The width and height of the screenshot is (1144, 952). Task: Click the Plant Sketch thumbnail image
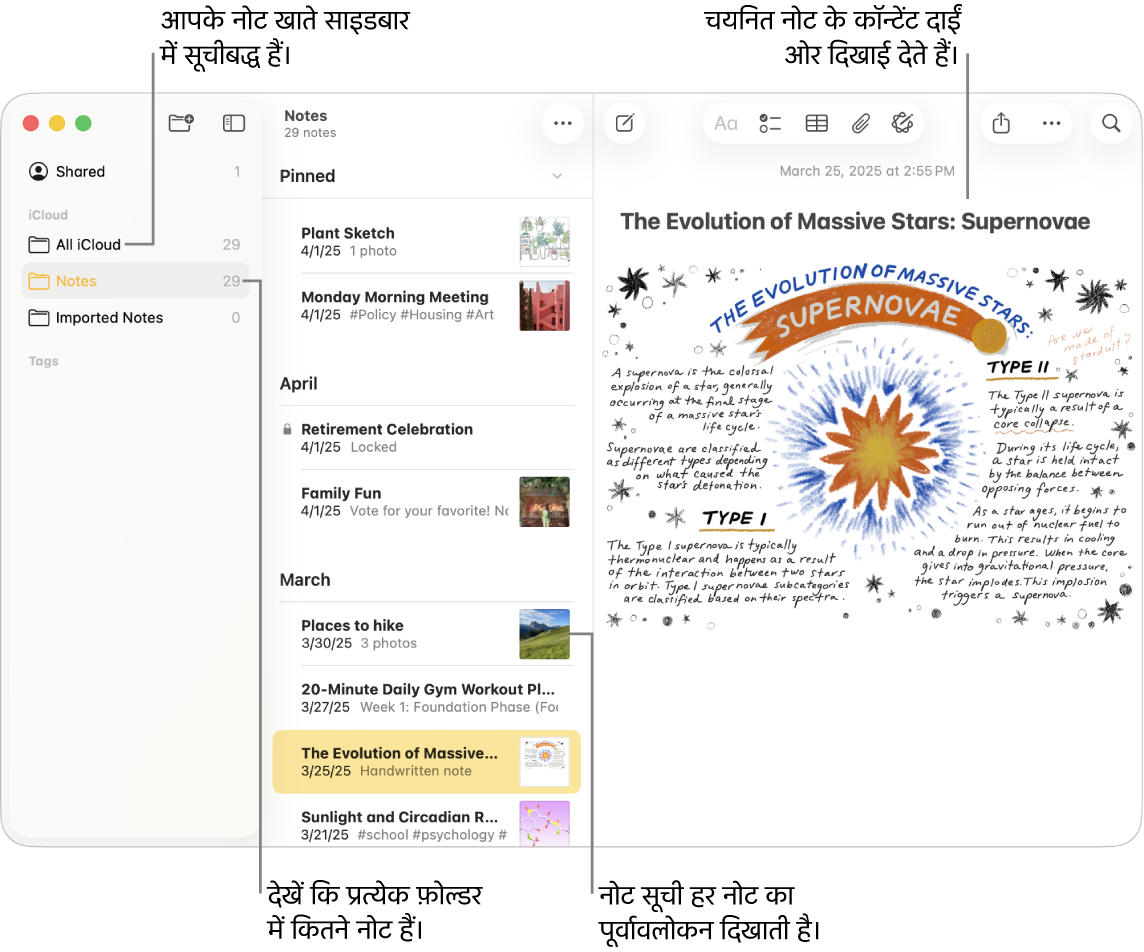coord(544,241)
